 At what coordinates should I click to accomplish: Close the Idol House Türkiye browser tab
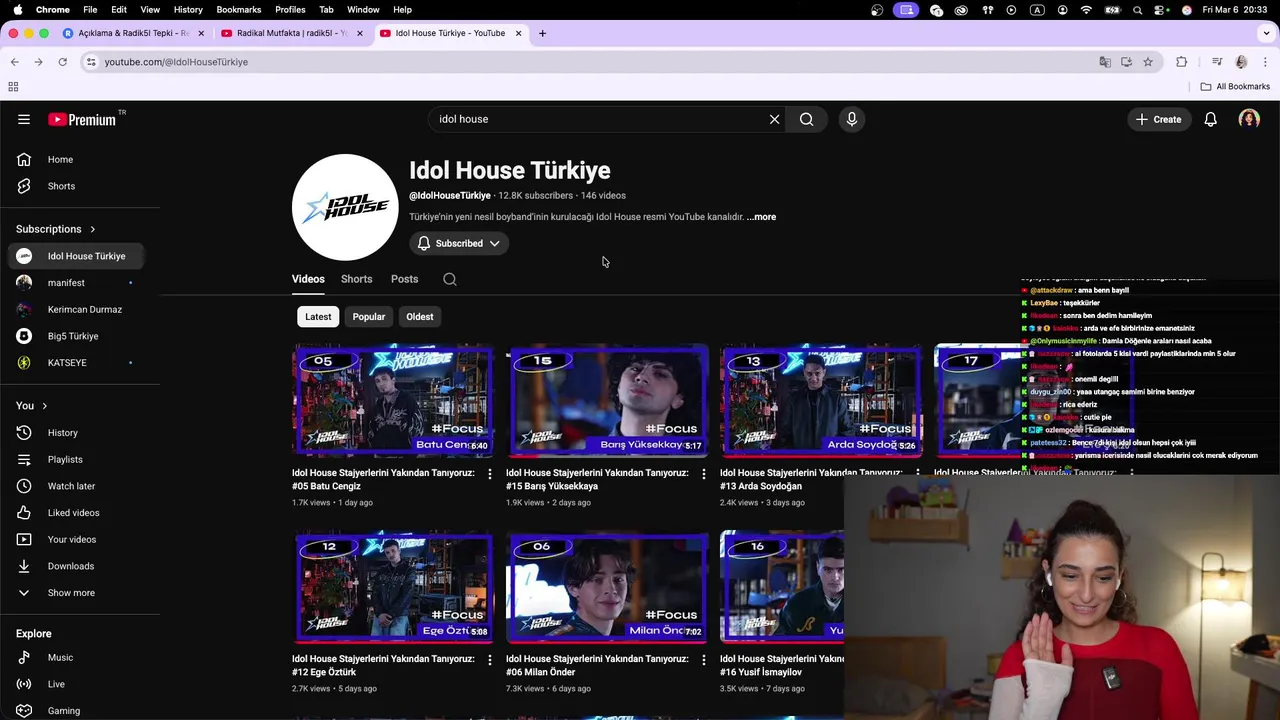pos(518,33)
